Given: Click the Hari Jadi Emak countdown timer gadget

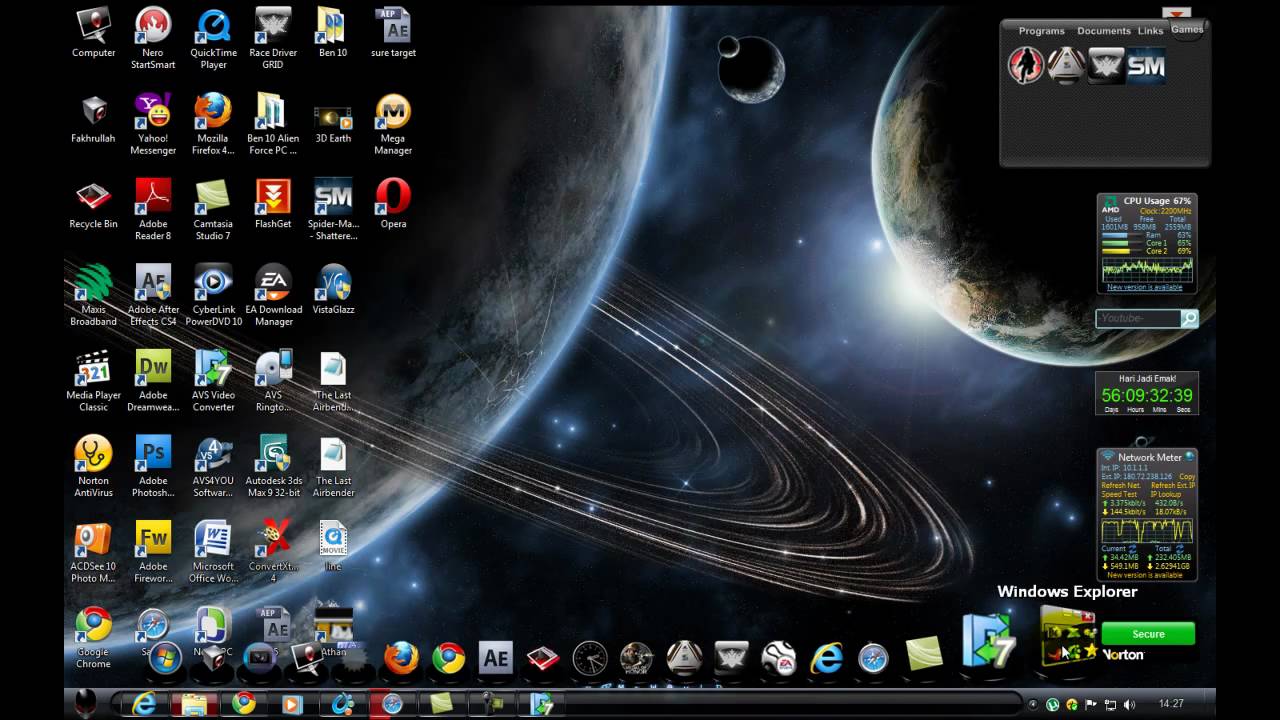Looking at the screenshot, I should click(1147, 393).
